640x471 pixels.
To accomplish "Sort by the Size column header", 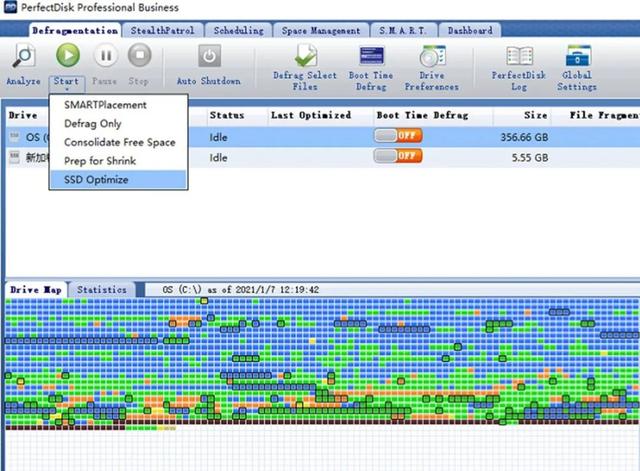I will [x=536, y=116].
